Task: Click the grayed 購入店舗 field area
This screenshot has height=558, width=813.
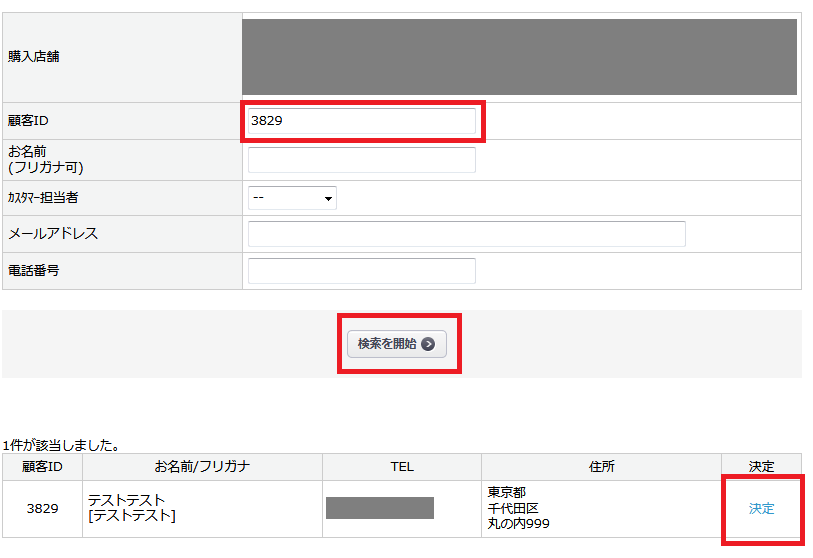Action: pos(519,57)
